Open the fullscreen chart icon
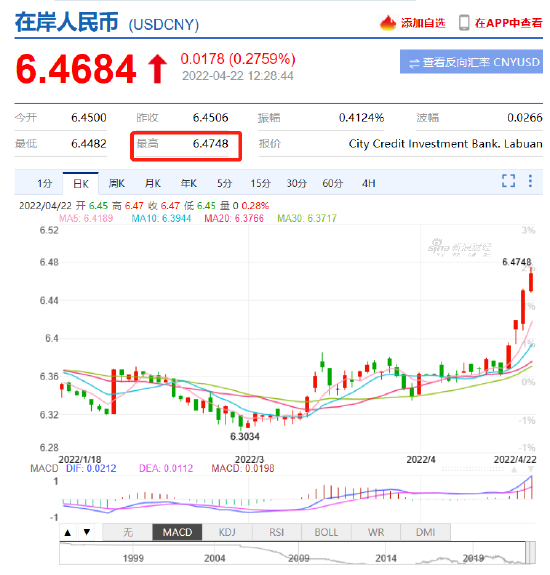The image size is (550, 575). pos(508,181)
